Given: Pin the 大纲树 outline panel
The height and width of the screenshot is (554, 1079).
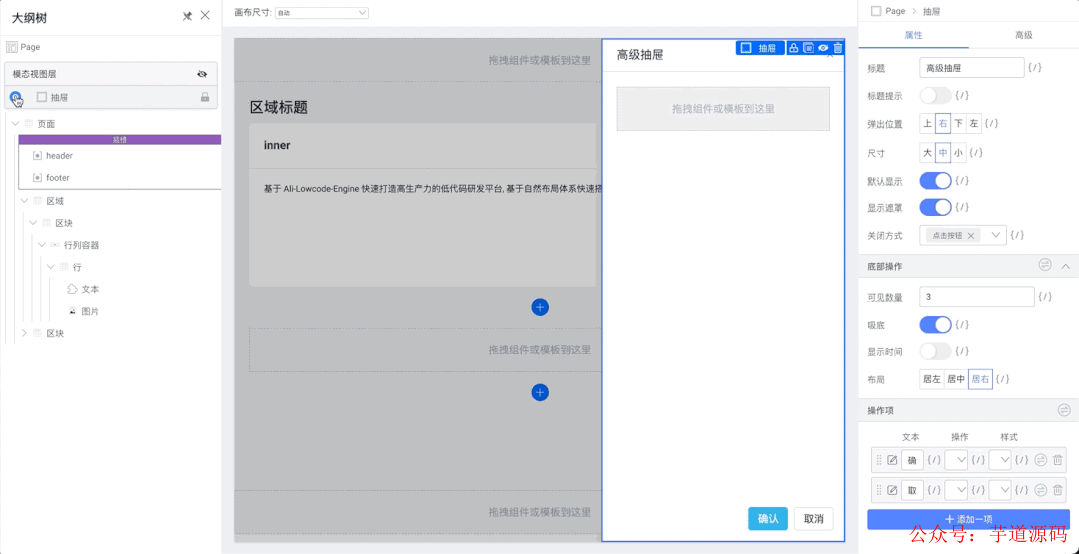Looking at the screenshot, I should (x=186, y=16).
